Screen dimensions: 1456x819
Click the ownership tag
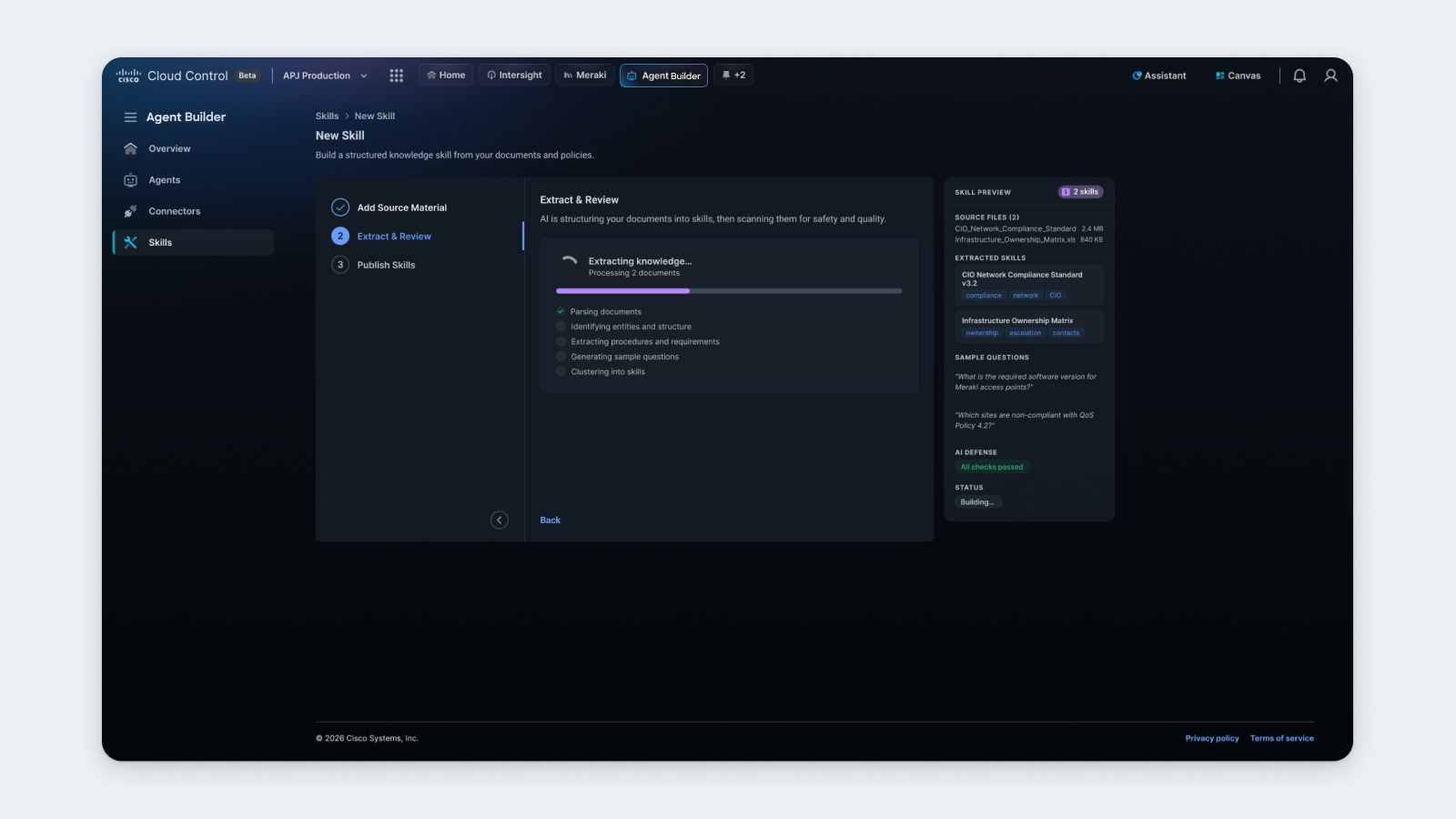[982, 333]
